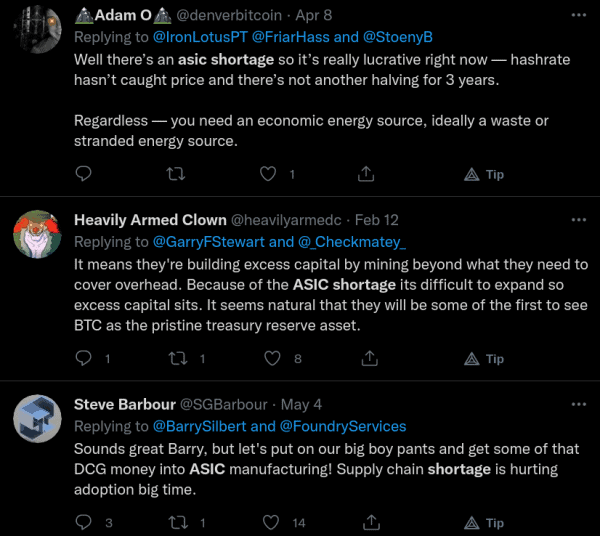Reply to Heavily Armed Clown's tweet
This screenshot has height=536, width=600.
click(x=84, y=358)
